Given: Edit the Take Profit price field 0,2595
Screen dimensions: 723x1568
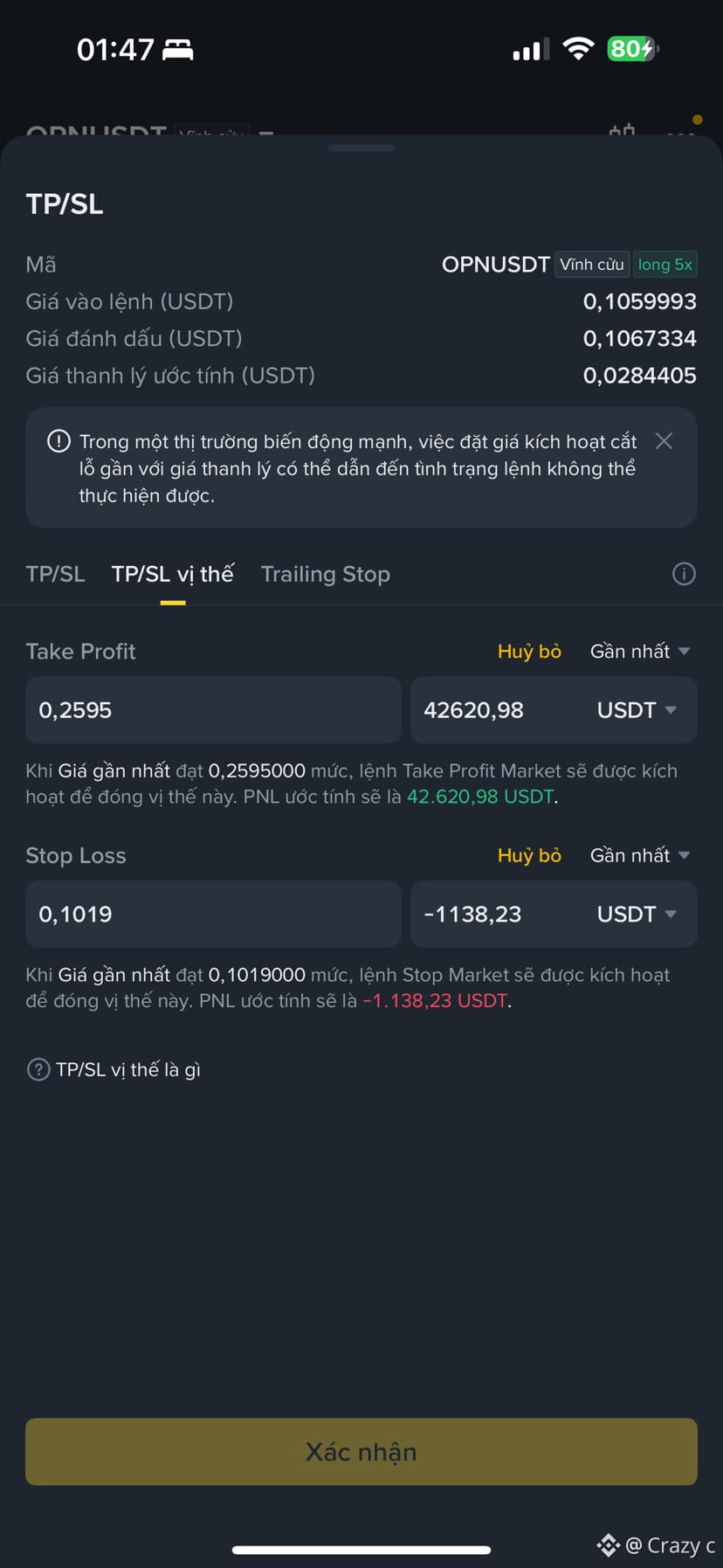Looking at the screenshot, I should click(213, 710).
